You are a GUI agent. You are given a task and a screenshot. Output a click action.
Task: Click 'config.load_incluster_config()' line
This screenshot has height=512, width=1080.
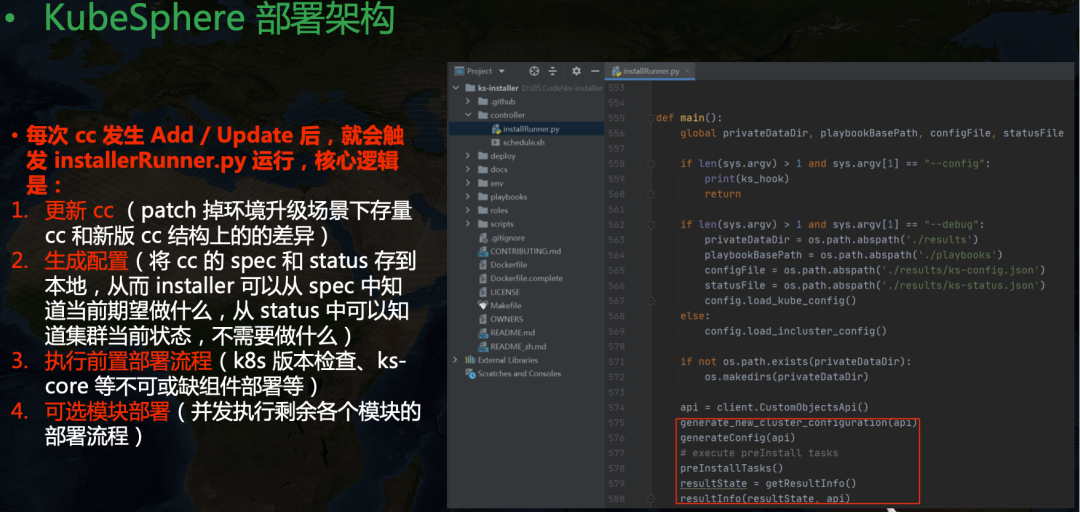pos(795,331)
